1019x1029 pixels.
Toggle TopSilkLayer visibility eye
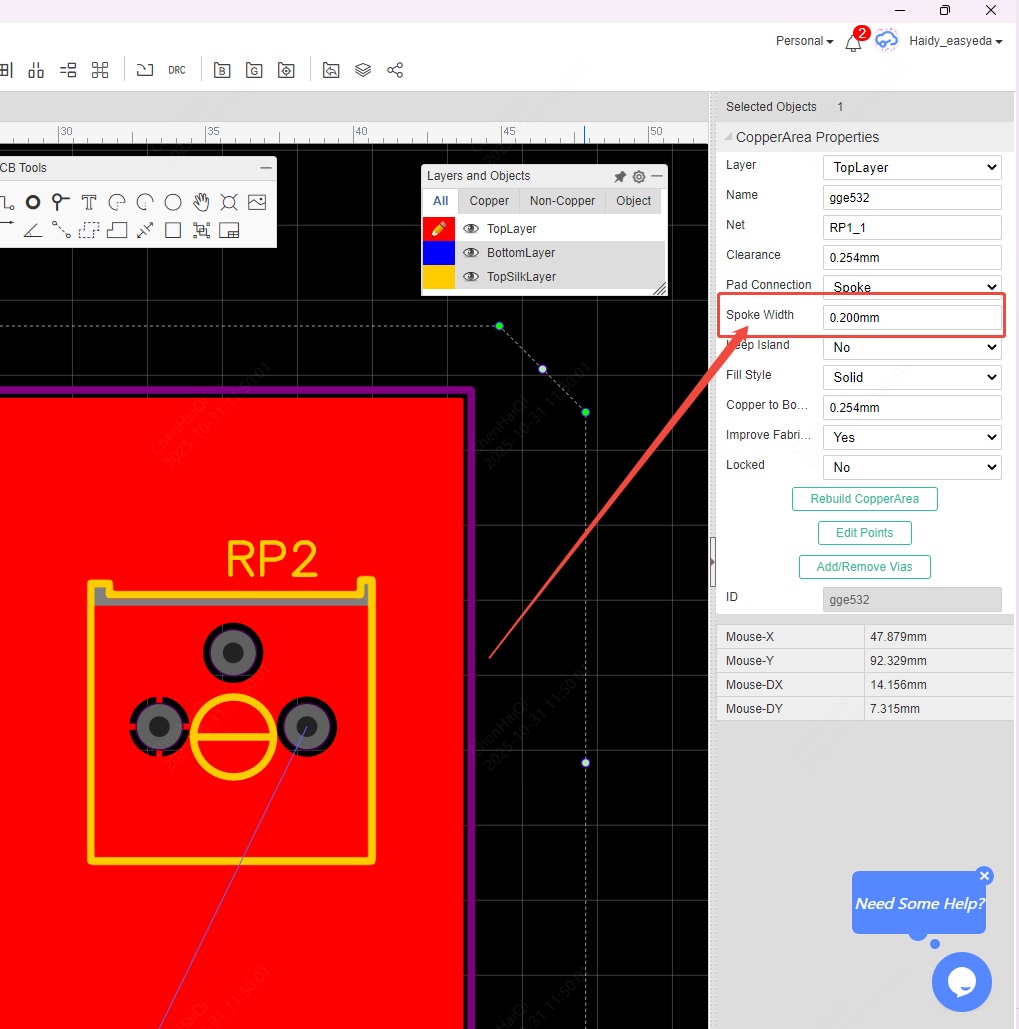coord(472,277)
